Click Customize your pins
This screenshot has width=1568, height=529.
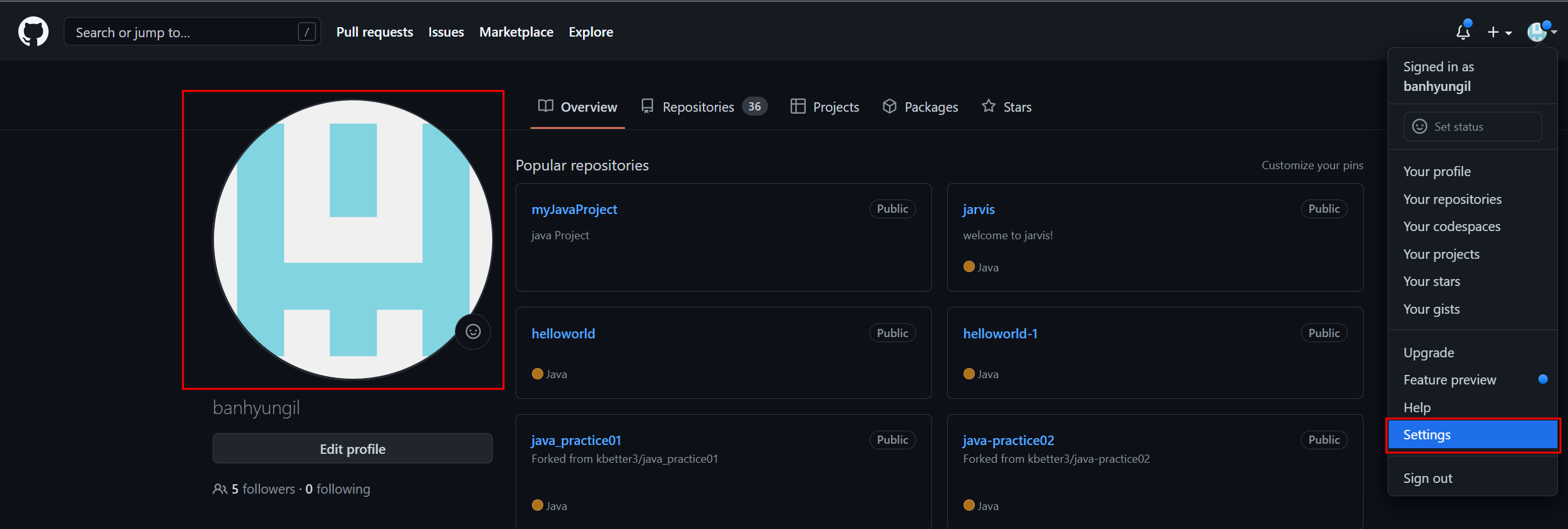click(1312, 165)
